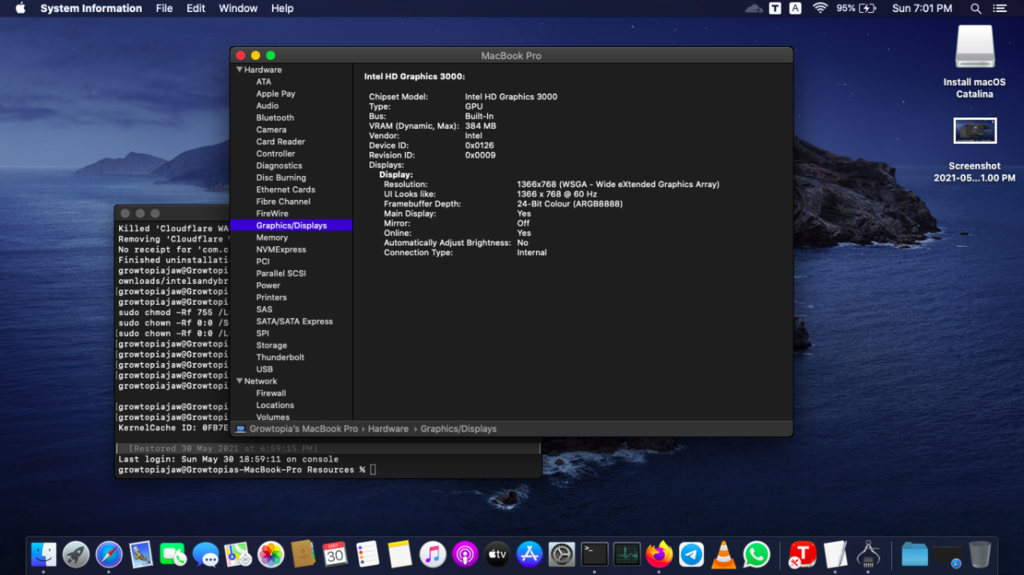This screenshot has width=1024, height=575.
Task: Select Graphics/Displays in the sidebar
Action: tap(291, 225)
